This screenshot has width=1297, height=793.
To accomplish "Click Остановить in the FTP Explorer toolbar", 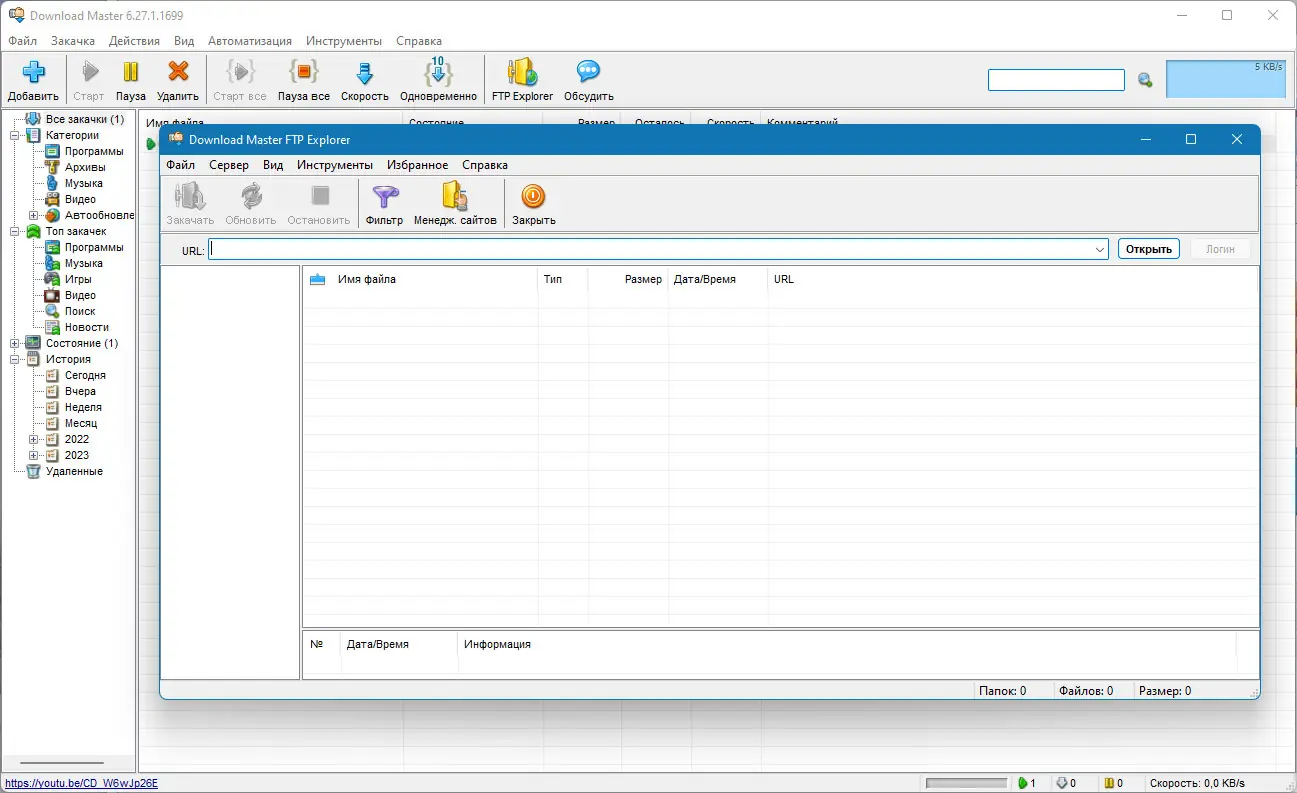I will tap(319, 203).
